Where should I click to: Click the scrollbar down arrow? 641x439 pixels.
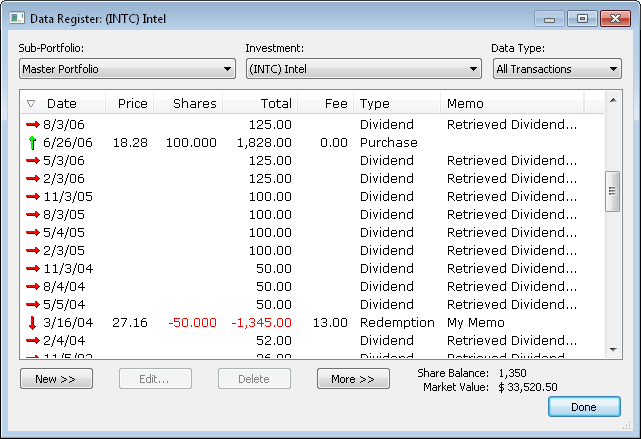(x=614, y=347)
